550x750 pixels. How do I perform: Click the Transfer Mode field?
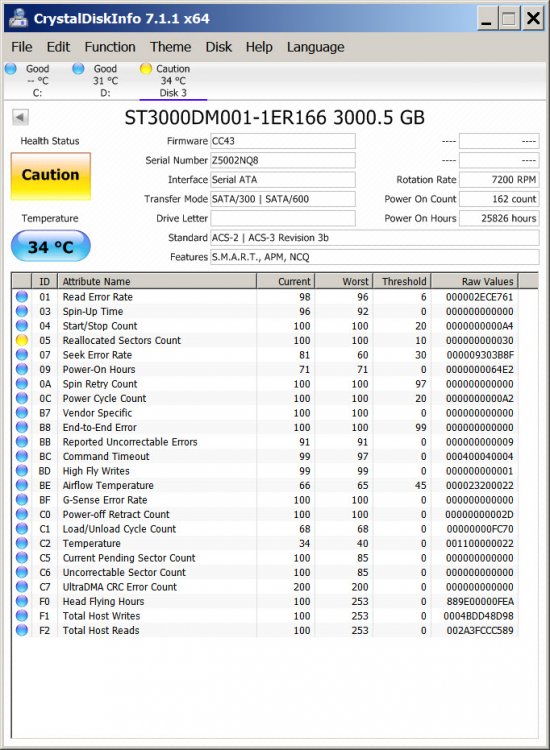283,199
